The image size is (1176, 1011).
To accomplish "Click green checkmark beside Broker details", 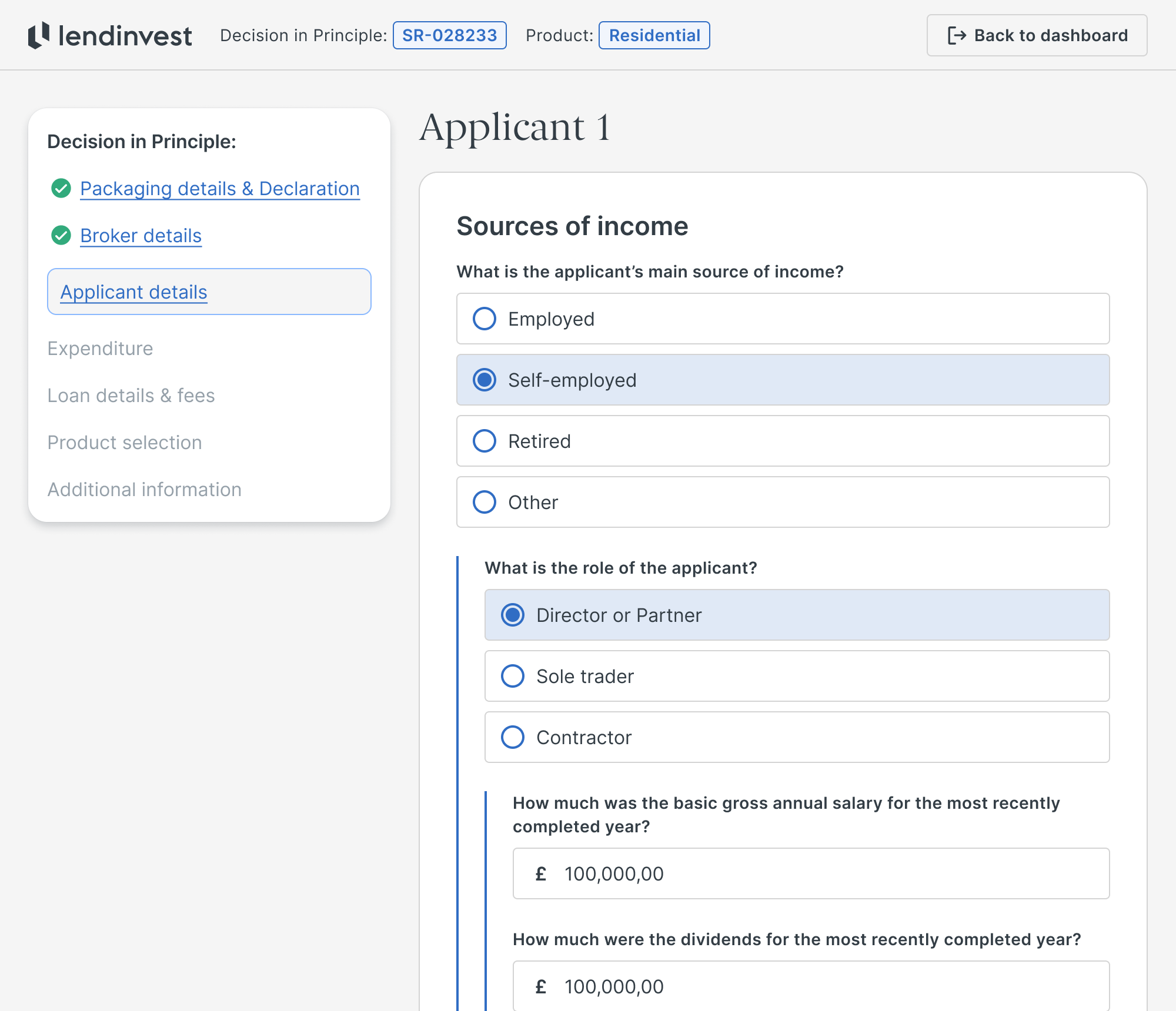I will [x=61, y=236].
